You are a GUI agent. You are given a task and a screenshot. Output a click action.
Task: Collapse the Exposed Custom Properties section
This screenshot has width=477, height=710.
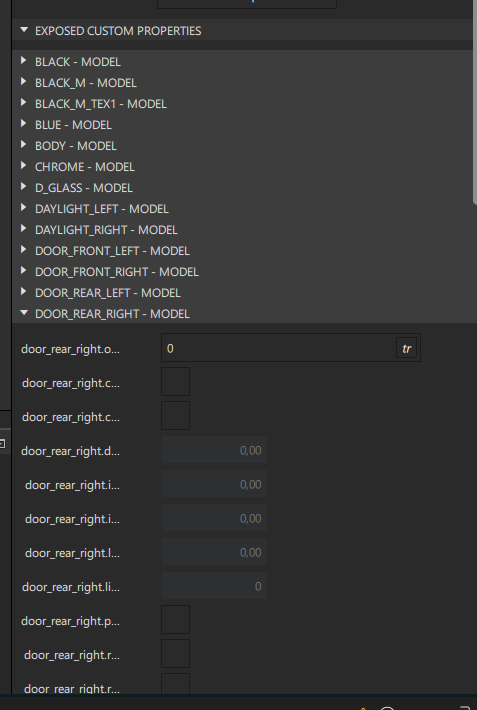tap(24, 30)
